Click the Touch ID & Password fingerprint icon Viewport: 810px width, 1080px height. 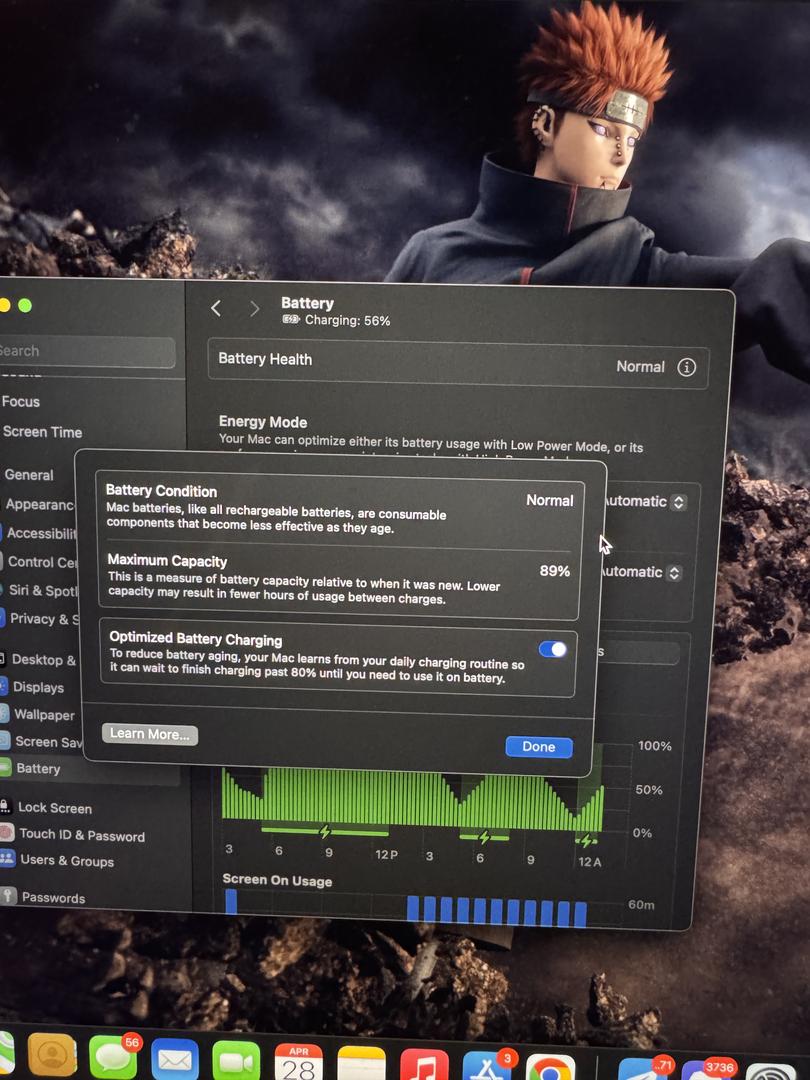click(6, 832)
